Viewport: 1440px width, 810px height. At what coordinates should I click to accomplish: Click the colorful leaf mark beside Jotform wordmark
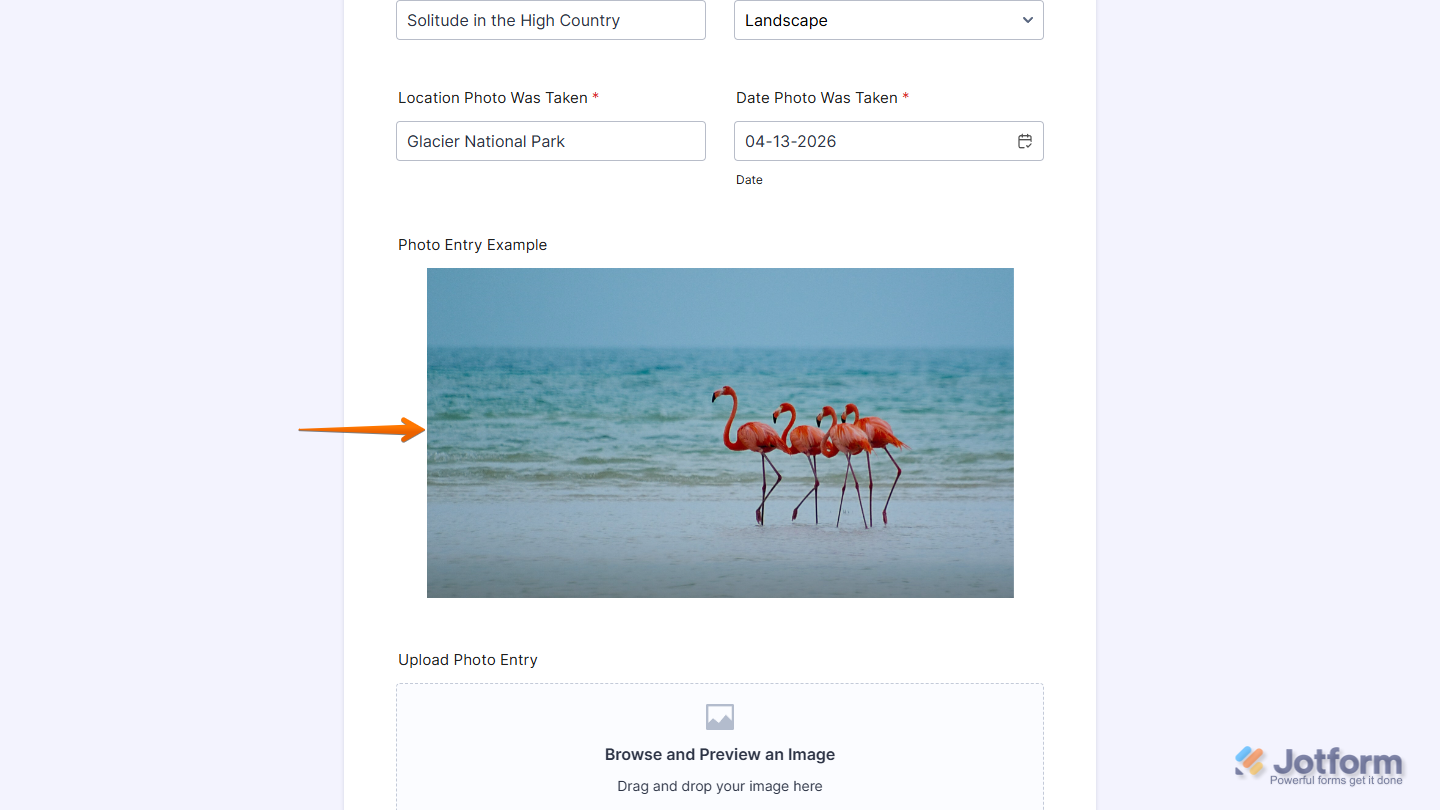[1248, 762]
